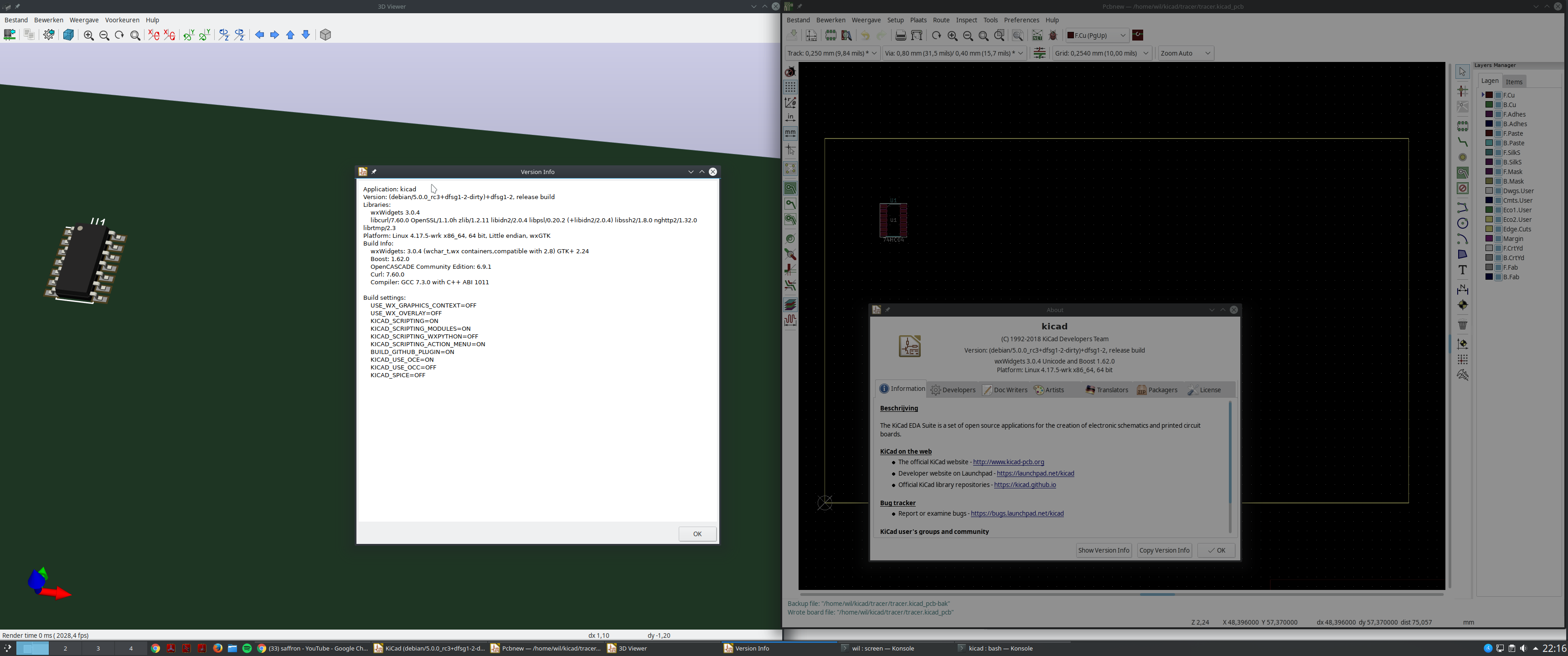1568x656 pixels.
Task: Toggle visibility of F.Cu layer
Action: (x=1499, y=95)
